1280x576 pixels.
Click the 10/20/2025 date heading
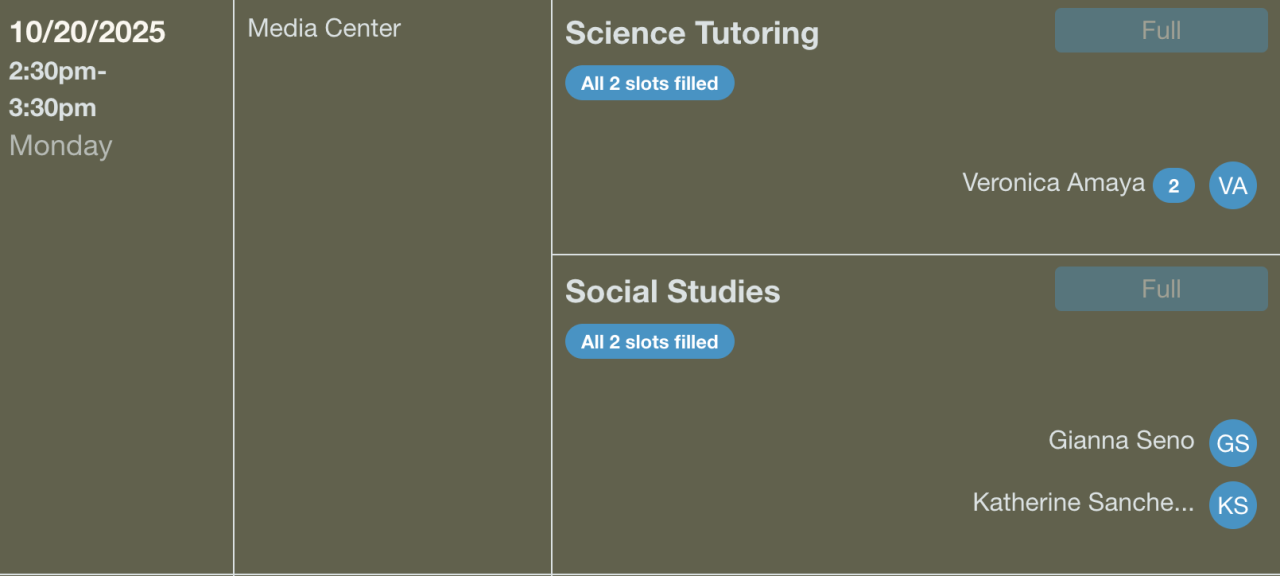pyautogui.click(x=87, y=32)
